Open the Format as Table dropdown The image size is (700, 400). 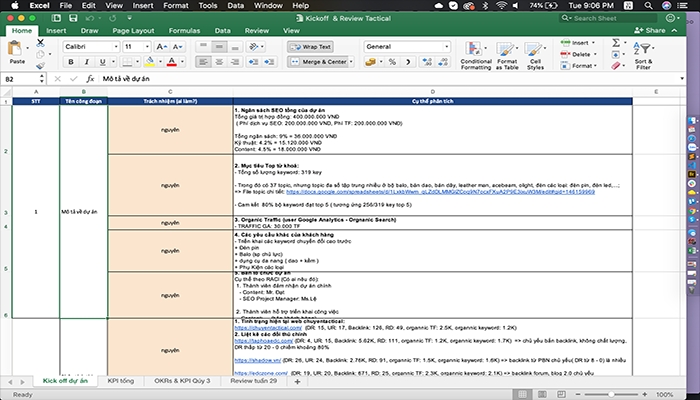tap(507, 55)
